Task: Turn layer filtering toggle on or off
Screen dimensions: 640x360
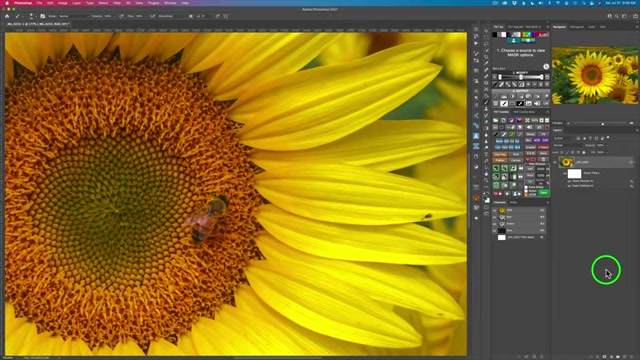Action: pyautogui.click(x=608, y=138)
